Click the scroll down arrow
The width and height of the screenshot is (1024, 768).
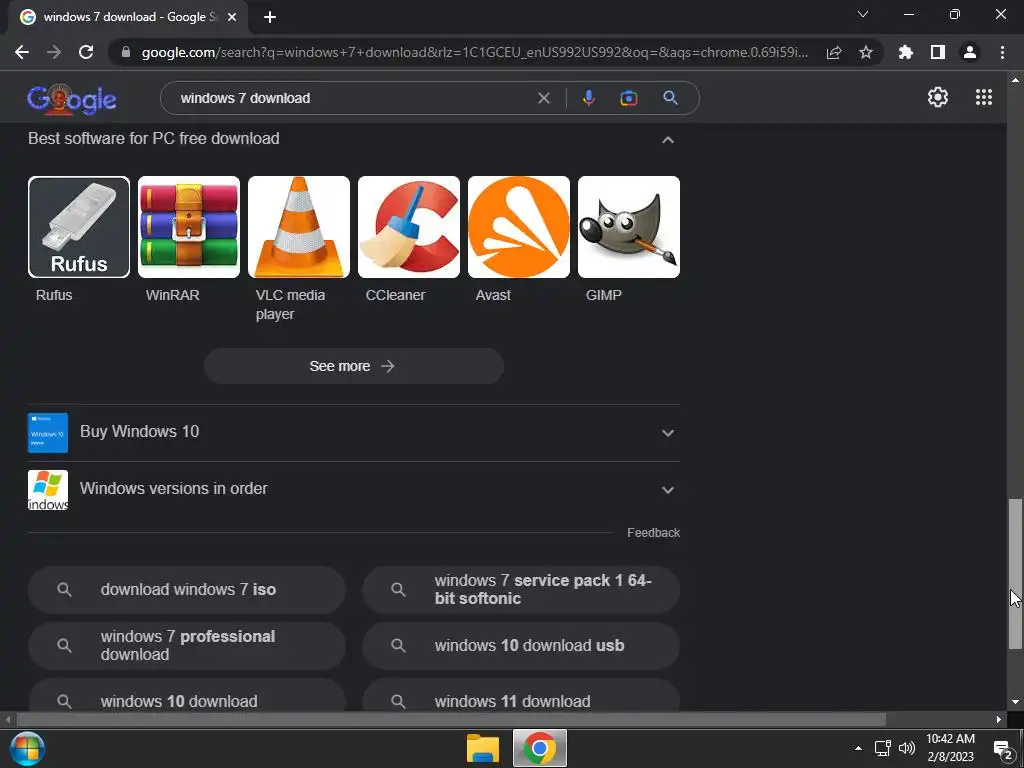point(1015,703)
